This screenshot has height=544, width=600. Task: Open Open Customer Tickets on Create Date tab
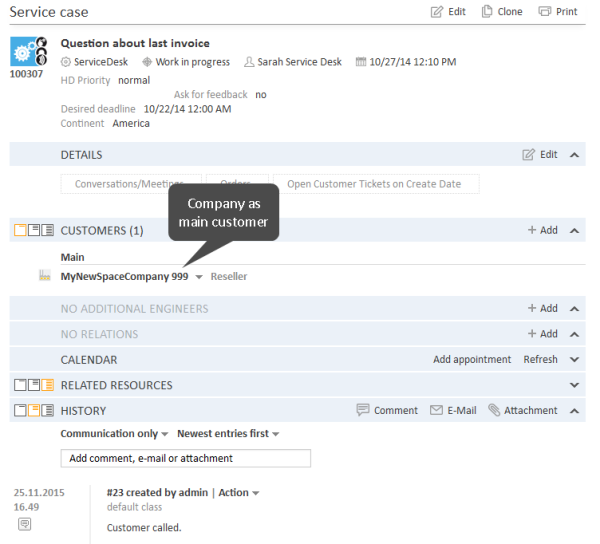(376, 184)
